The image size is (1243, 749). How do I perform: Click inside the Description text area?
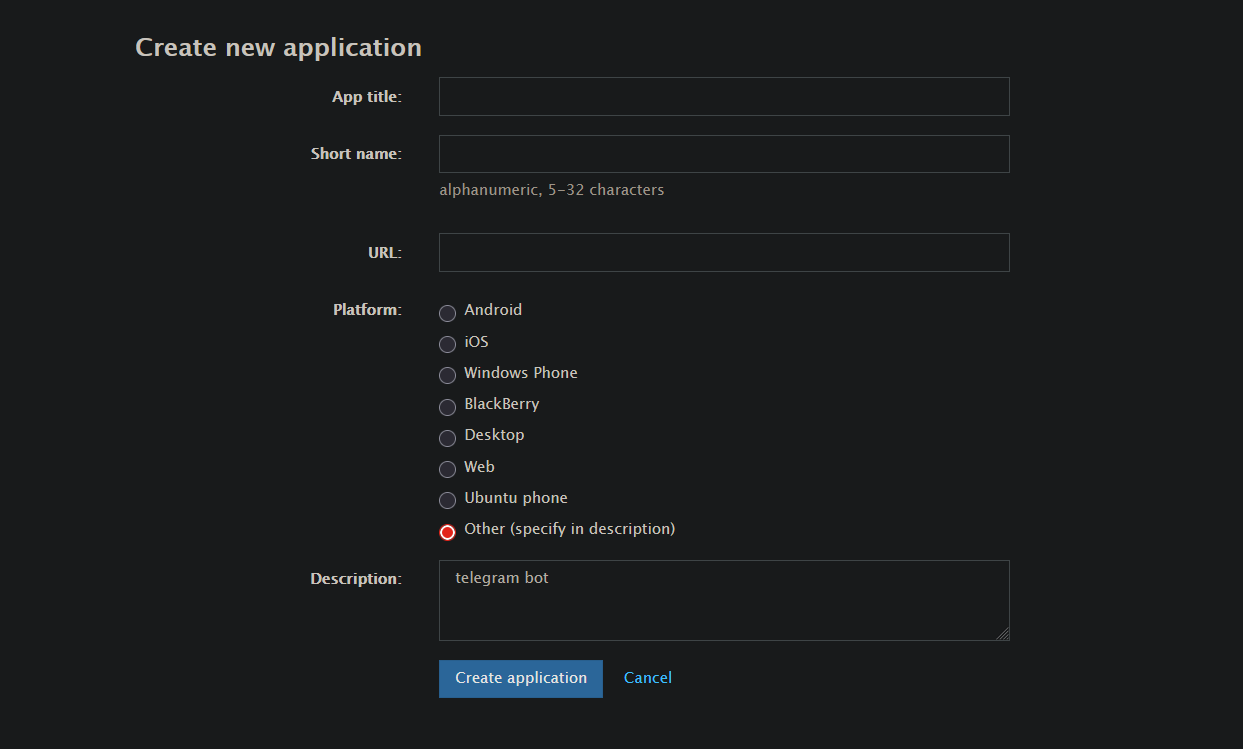click(724, 600)
